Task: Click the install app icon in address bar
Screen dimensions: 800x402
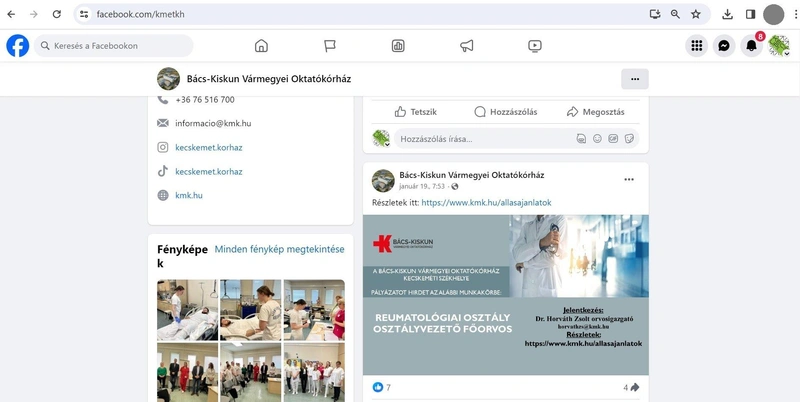Action: [x=655, y=14]
